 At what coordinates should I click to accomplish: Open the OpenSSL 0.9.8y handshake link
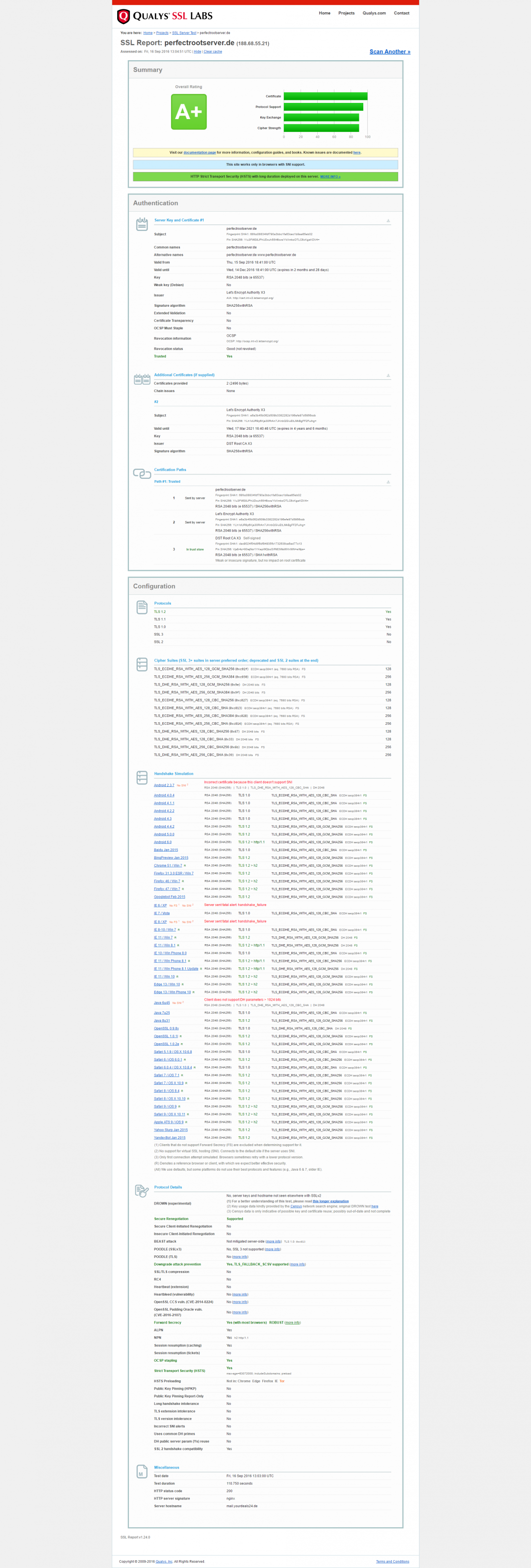pos(166,1029)
